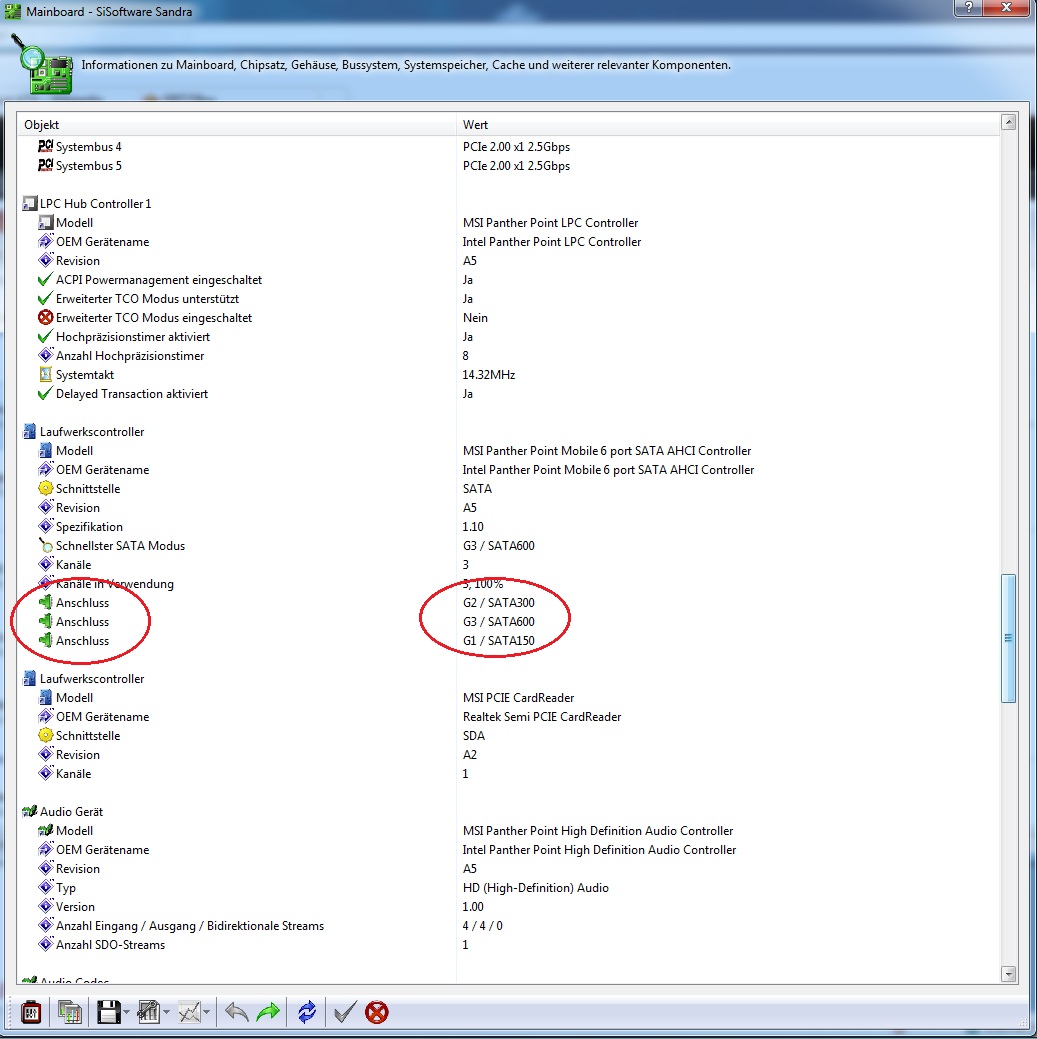1037x1039 pixels.
Task: Click the PCI icon beside Systembus 4
Action: [45, 146]
